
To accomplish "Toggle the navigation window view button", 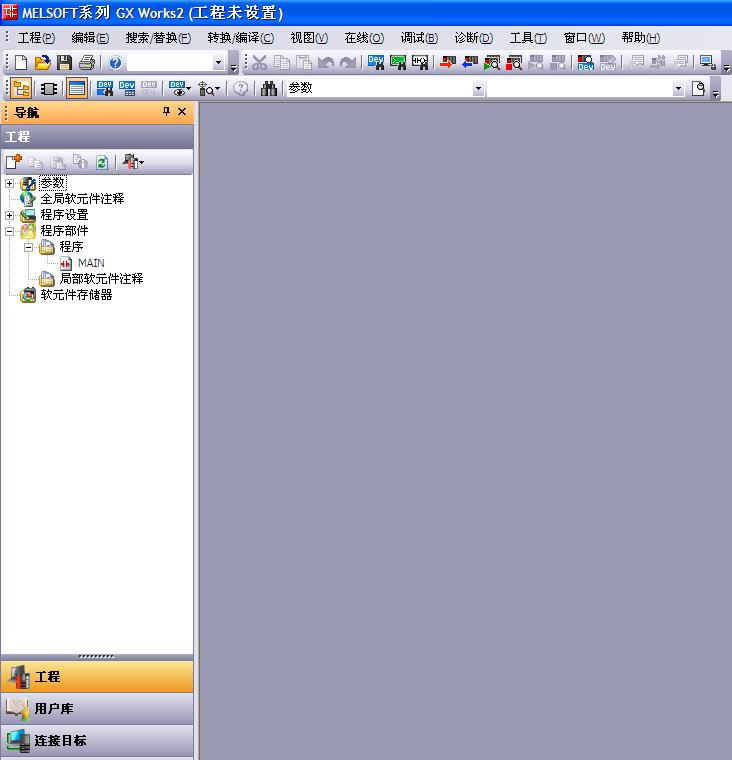I will [x=20, y=88].
